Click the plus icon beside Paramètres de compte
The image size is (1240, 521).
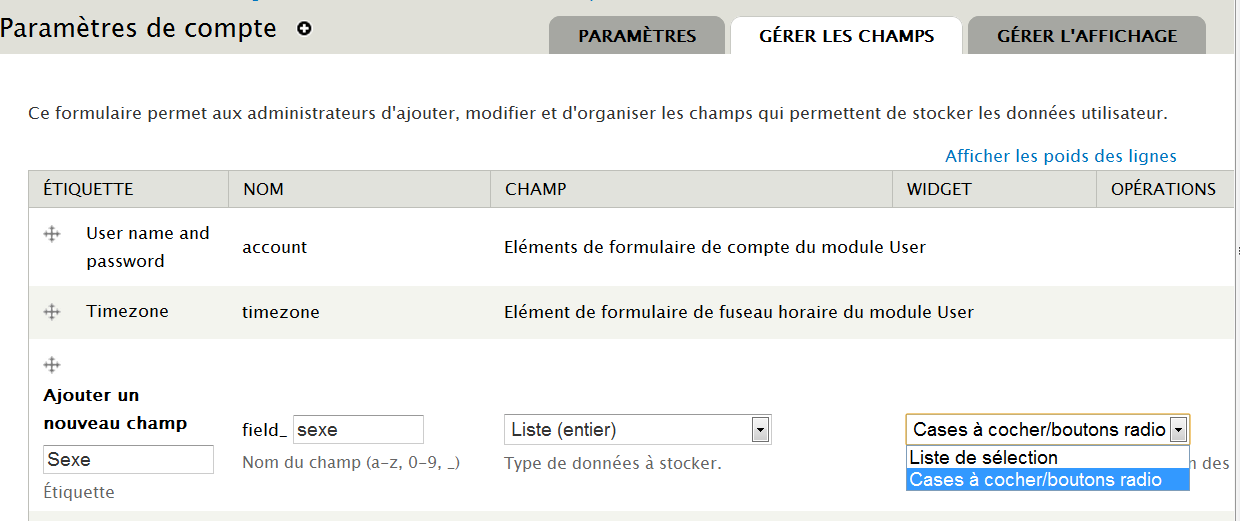coord(305,29)
